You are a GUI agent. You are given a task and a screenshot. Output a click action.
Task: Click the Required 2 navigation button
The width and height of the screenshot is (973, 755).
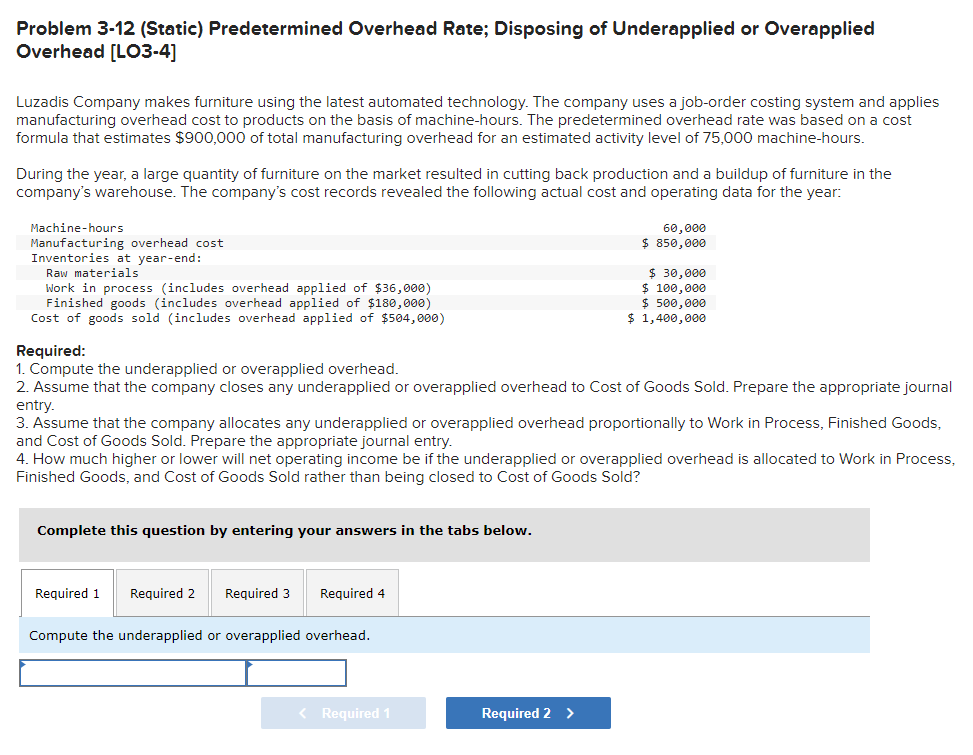[x=528, y=712]
